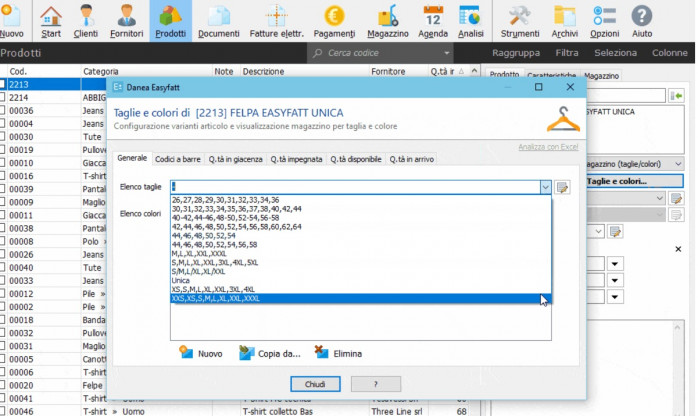The image size is (698, 416).
Task: Open the Fornitori section
Action: [x=126, y=21]
